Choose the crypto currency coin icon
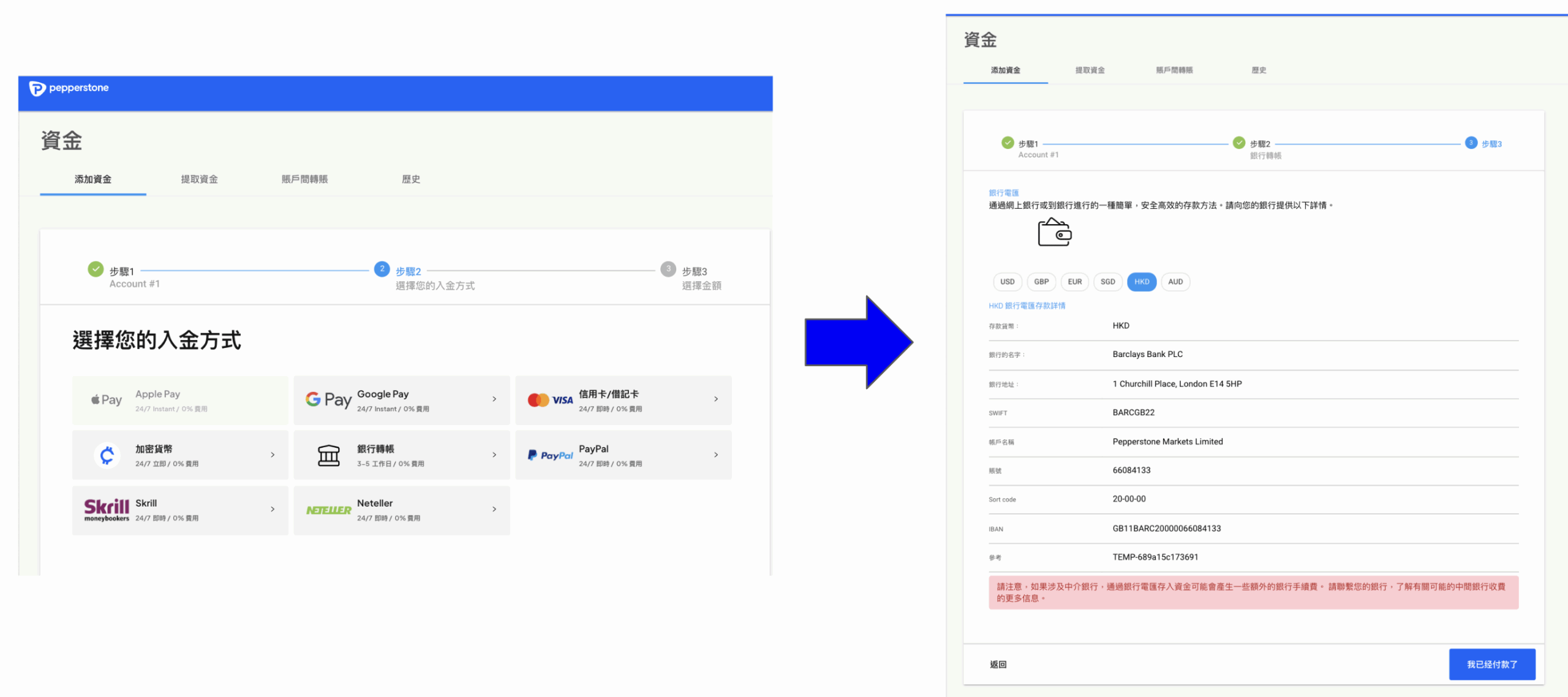The width and height of the screenshot is (1568, 697). click(x=107, y=455)
